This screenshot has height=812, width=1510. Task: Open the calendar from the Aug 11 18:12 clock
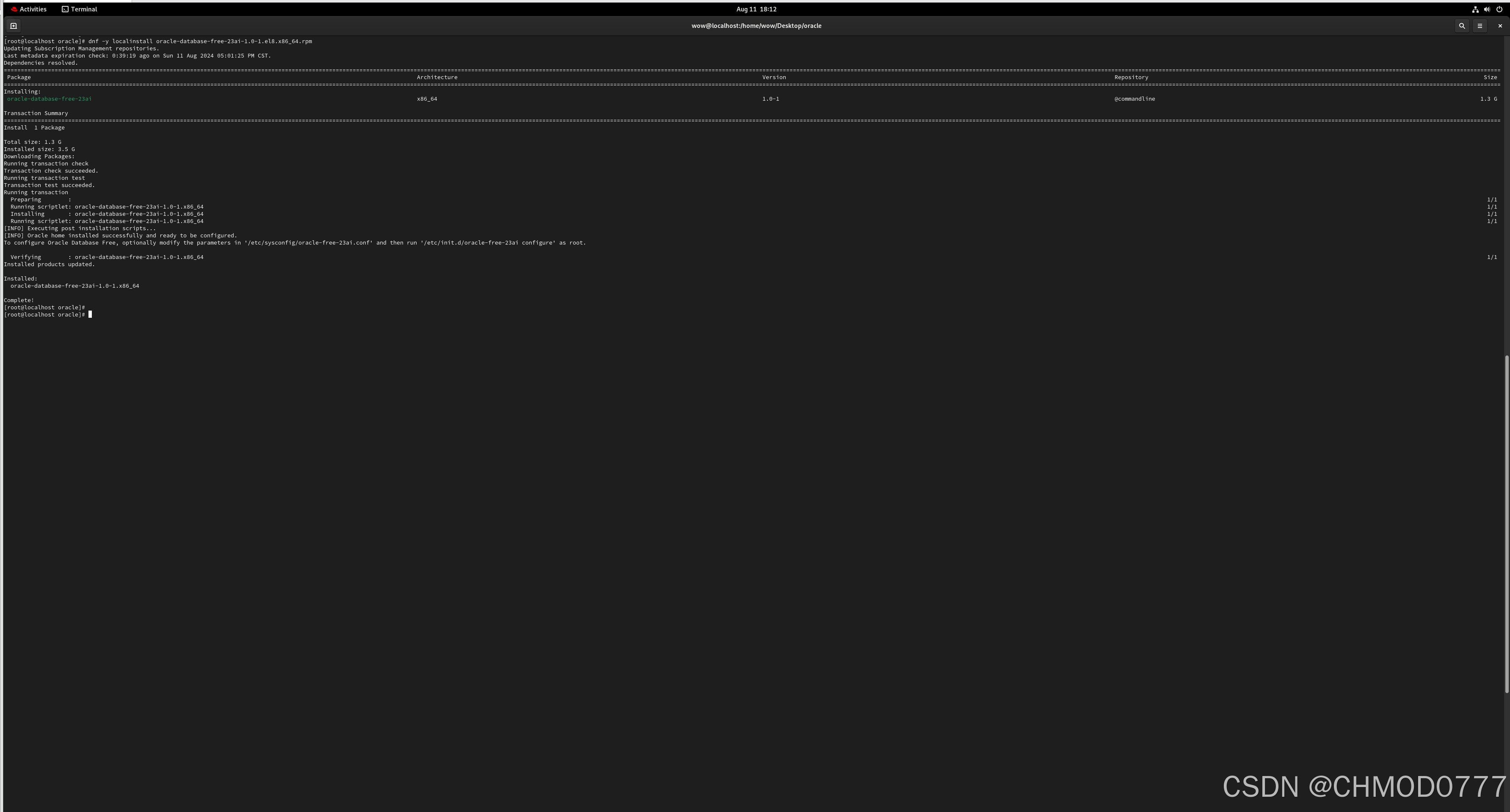(x=756, y=9)
